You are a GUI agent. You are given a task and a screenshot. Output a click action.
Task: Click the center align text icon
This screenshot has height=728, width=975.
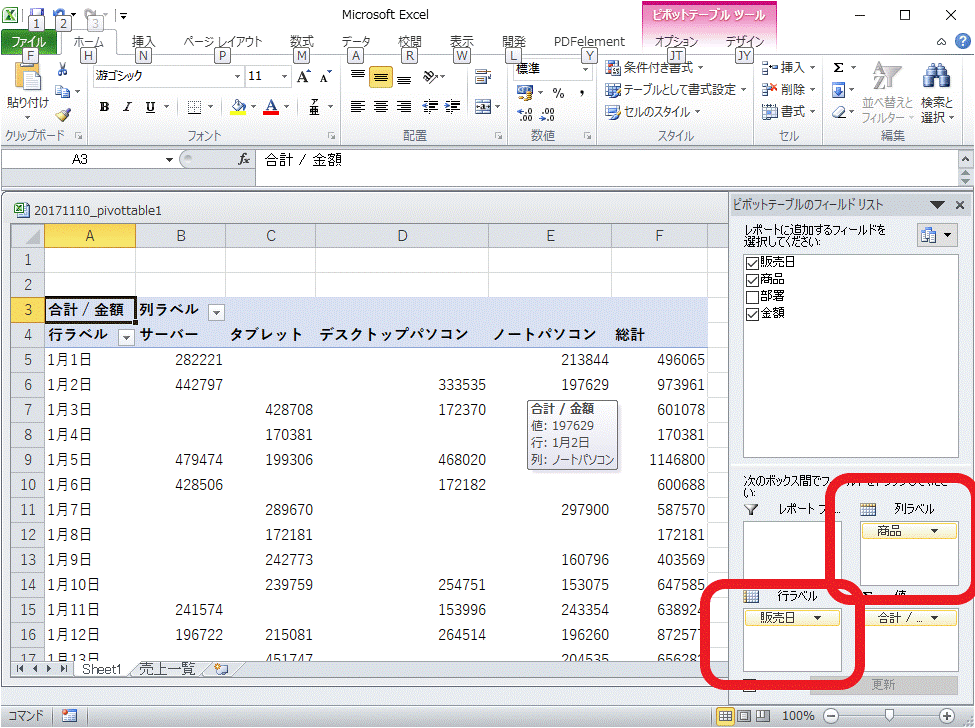pyautogui.click(x=381, y=107)
